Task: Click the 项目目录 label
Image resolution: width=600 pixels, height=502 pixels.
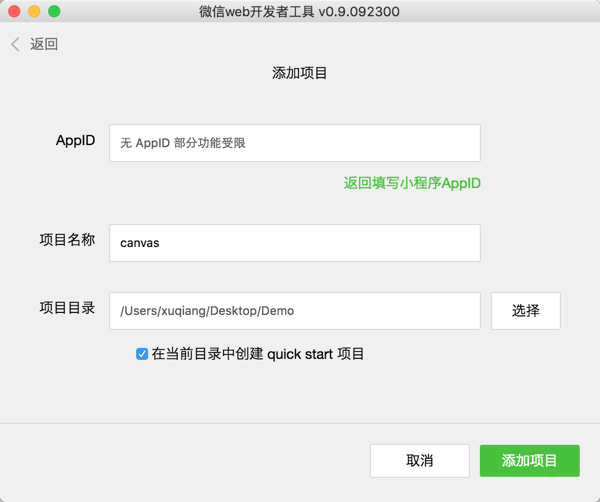Action: pyautogui.click(x=67, y=308)
